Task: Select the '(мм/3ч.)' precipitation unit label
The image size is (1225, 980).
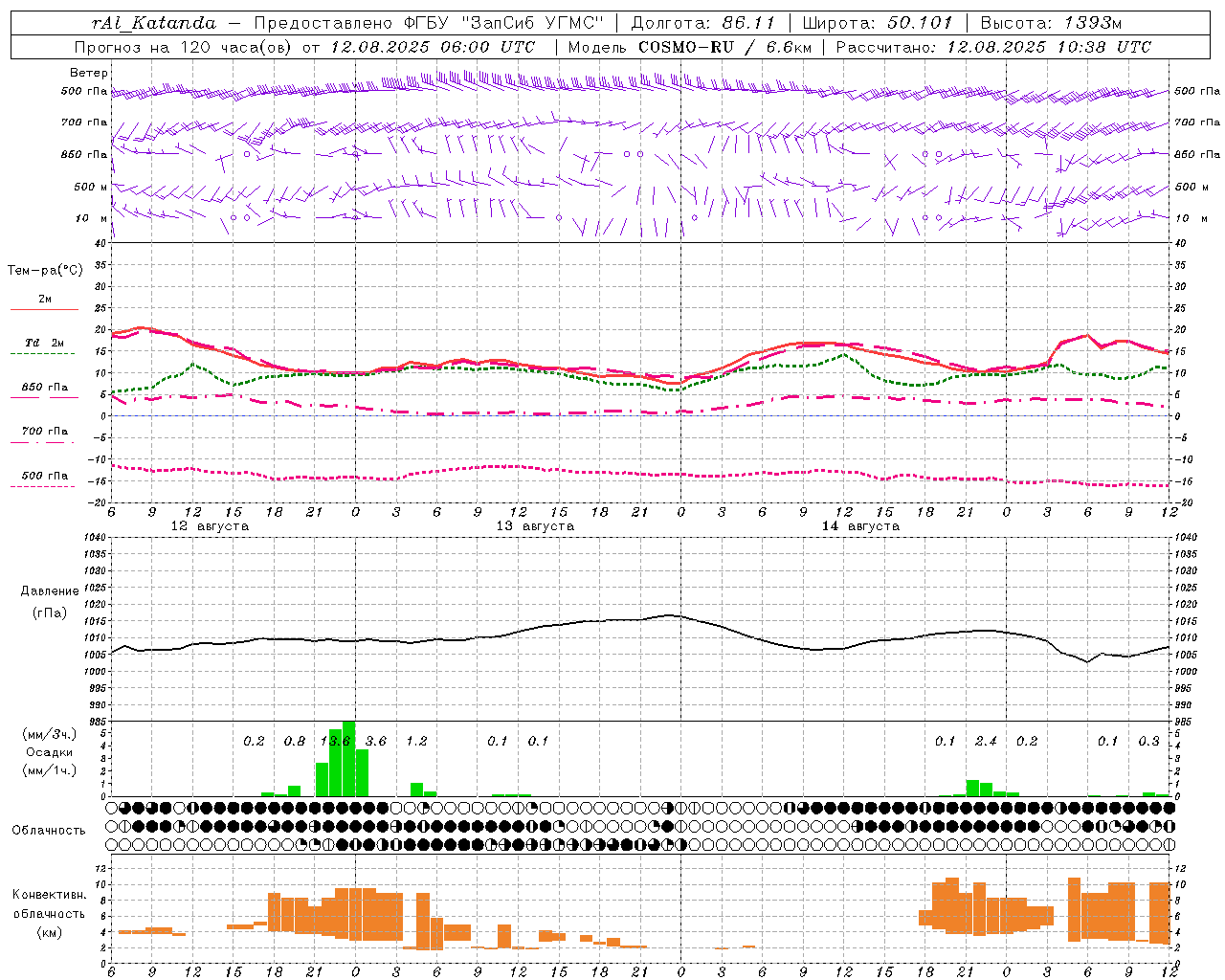Action: [50, 734]
